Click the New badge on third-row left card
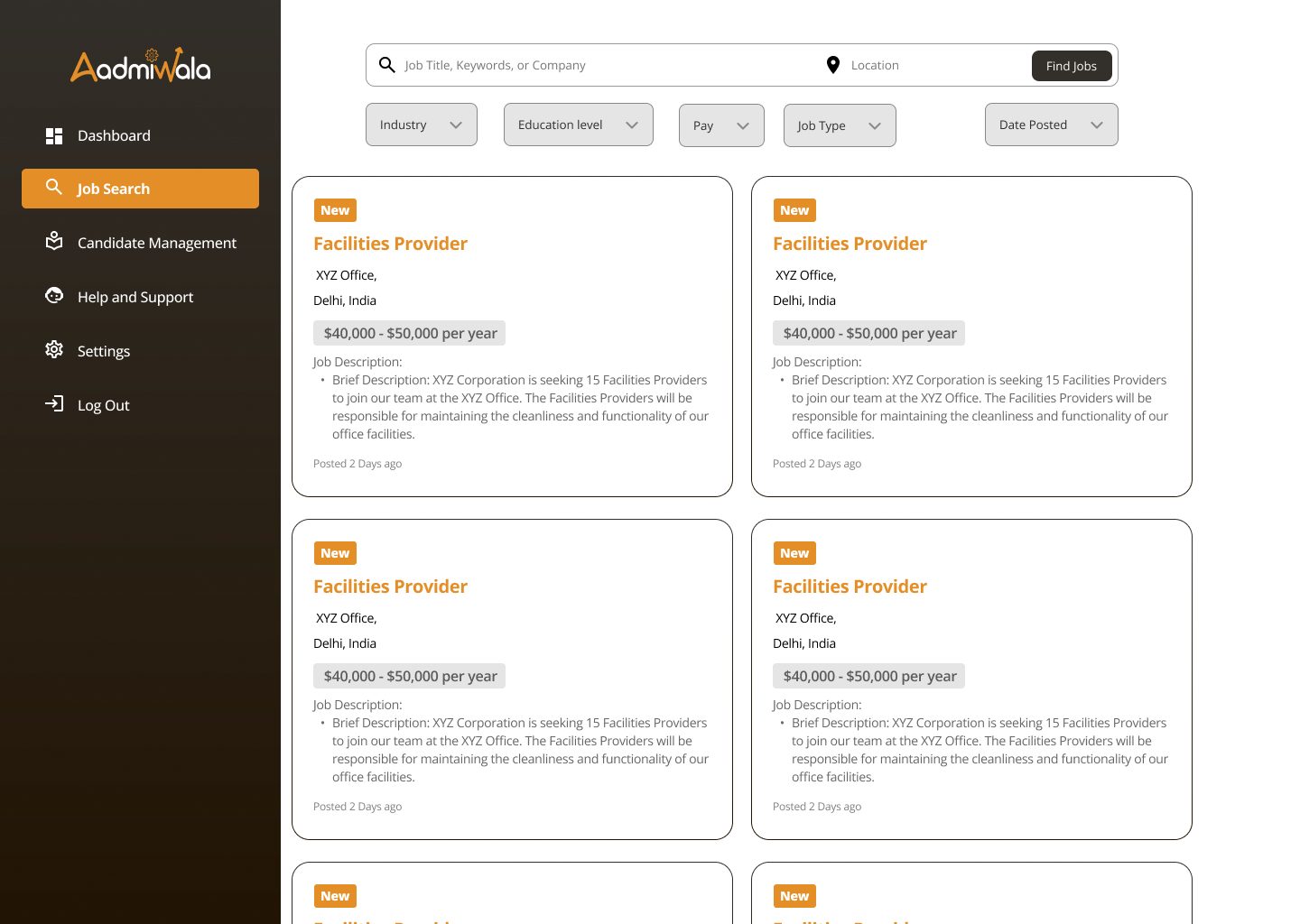The image size is (1300, 924). 335,896
